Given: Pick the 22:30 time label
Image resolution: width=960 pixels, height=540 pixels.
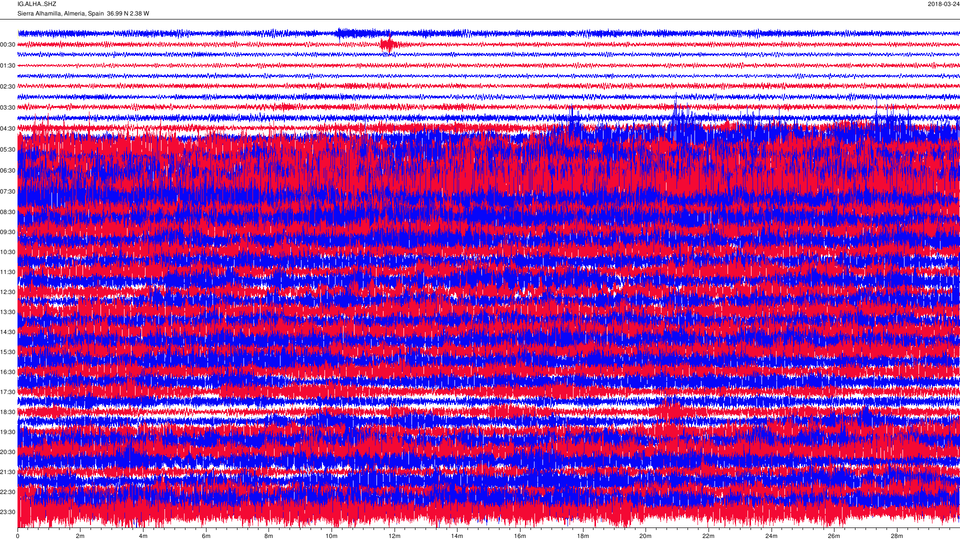Looking at the screenshot, I should [x=8, y=492].
